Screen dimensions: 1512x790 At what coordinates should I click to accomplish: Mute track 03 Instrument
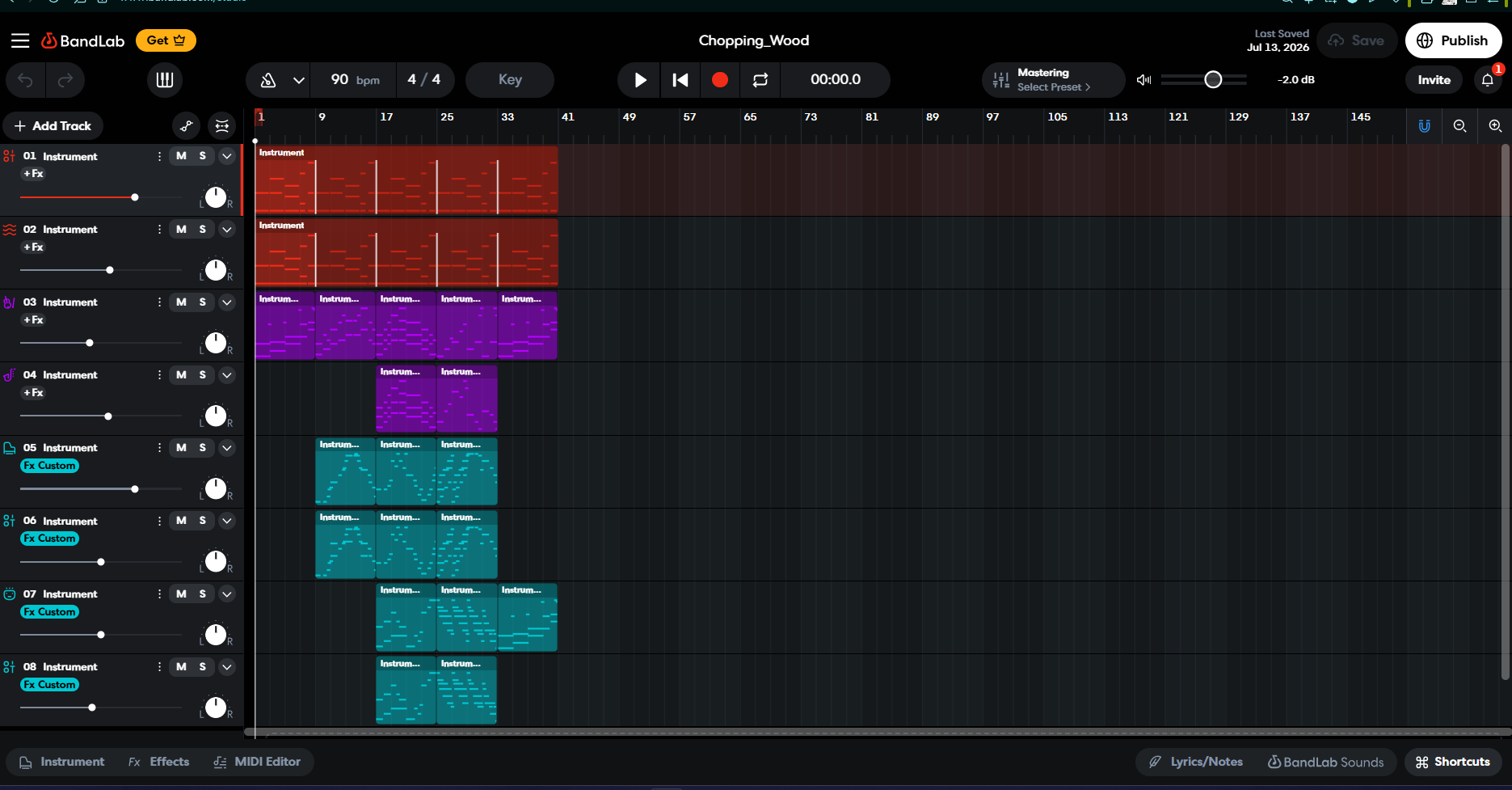(x=181, y=302)
